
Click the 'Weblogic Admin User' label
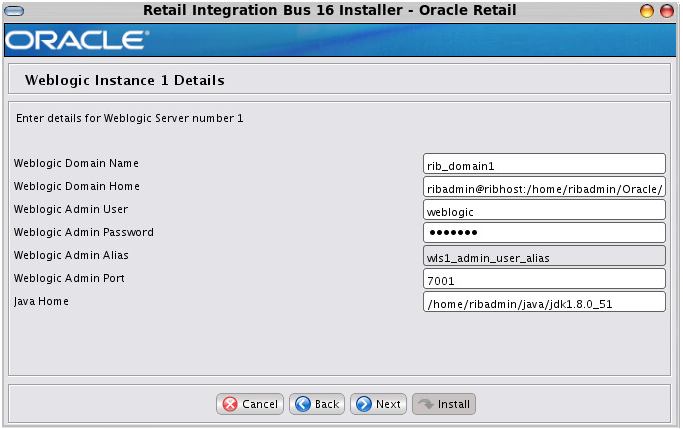71,209
